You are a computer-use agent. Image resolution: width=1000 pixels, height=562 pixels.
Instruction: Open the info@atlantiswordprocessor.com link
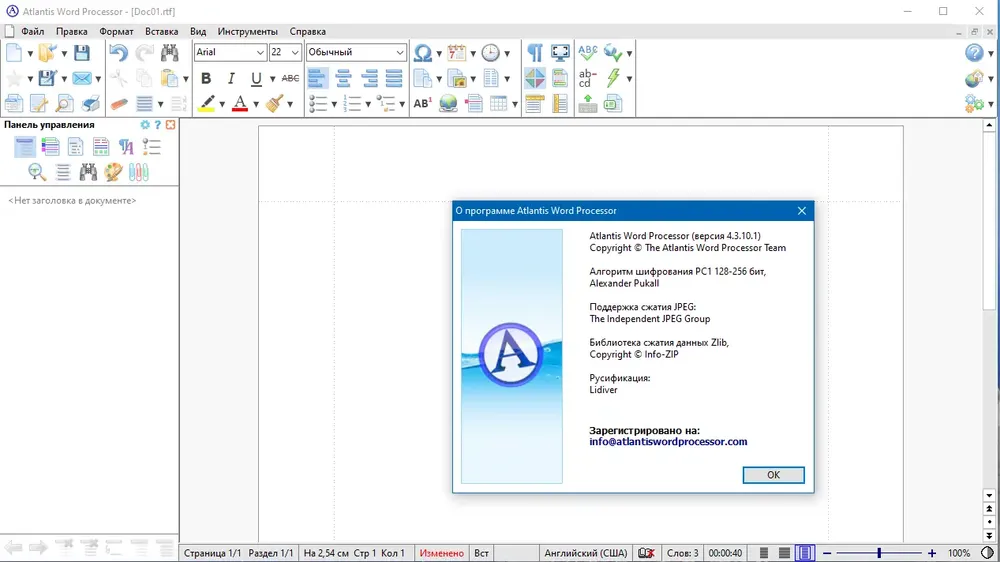[x=668, y=441]
